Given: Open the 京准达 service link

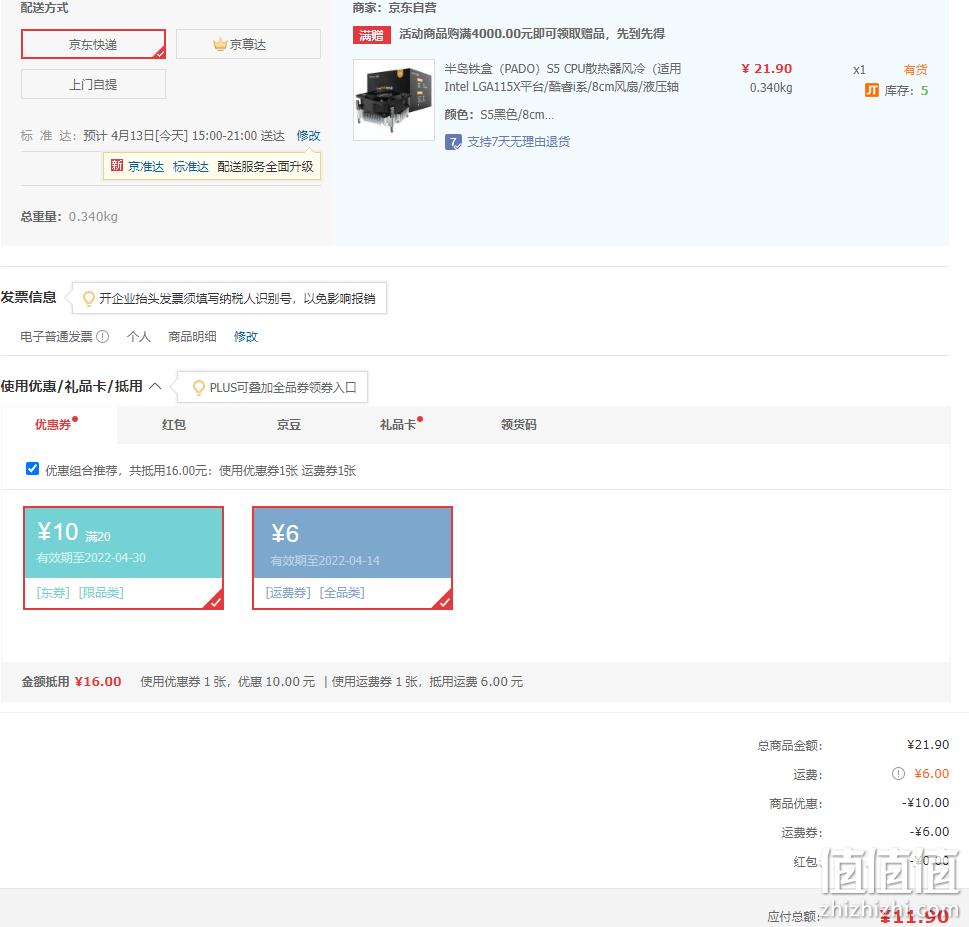Looking at the screenshot, I should point(146,166).
